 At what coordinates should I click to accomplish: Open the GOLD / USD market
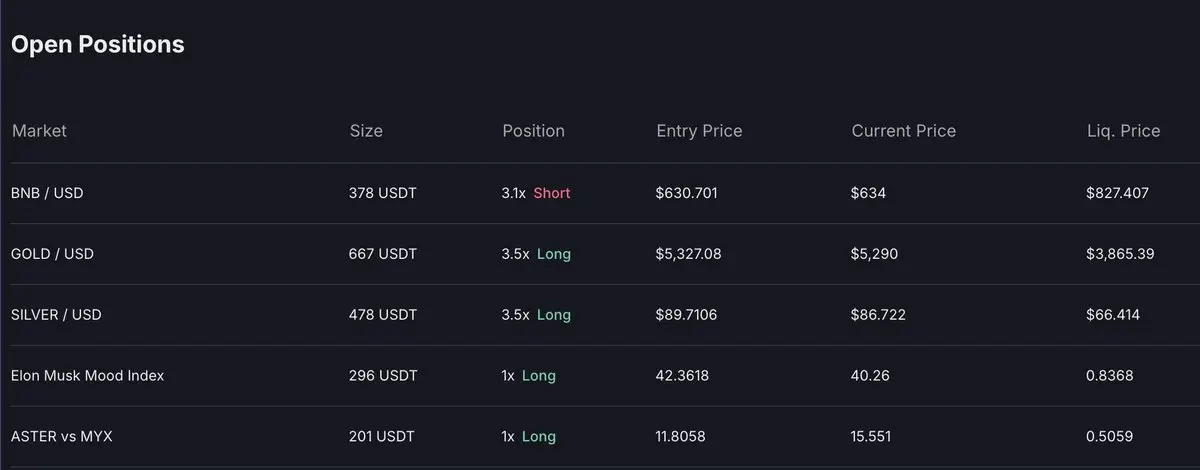[52, 254]
